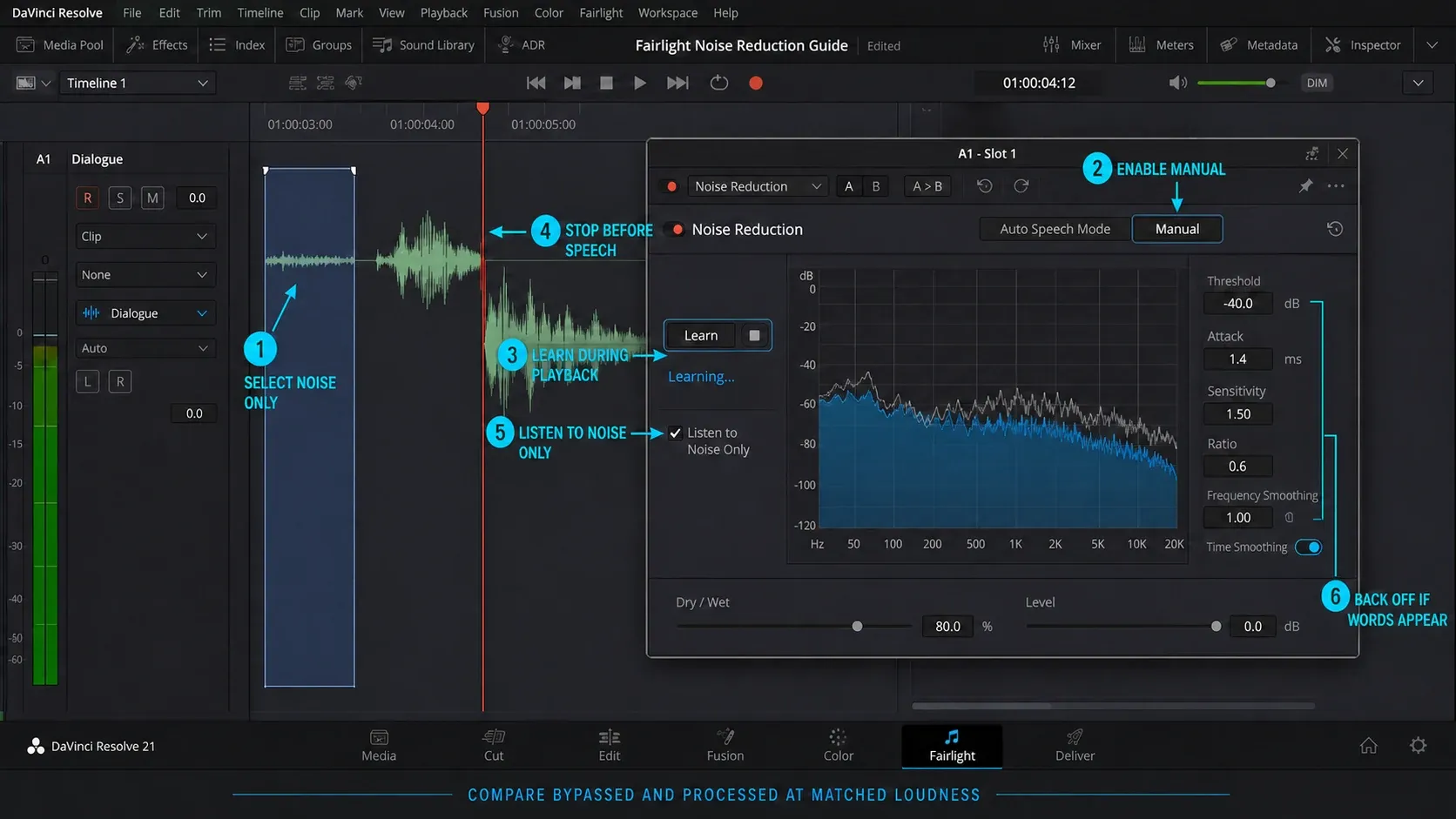Select preset slot B
Viewport: 1456px width, 819px height.
[x=876, y=186]
